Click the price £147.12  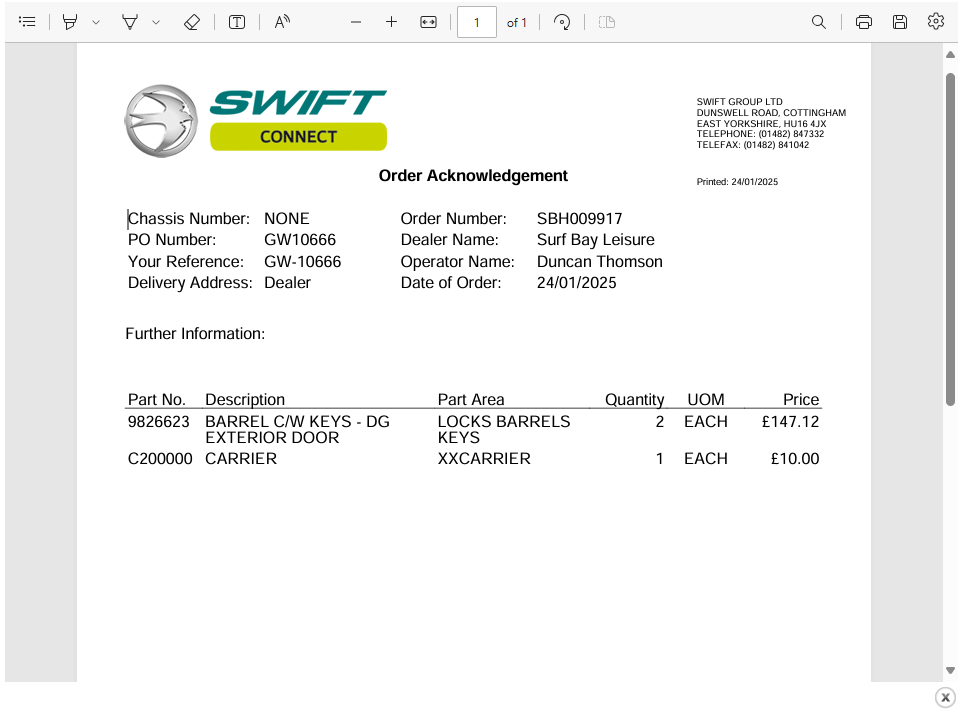pyautogui.click(x=790, y=422)
